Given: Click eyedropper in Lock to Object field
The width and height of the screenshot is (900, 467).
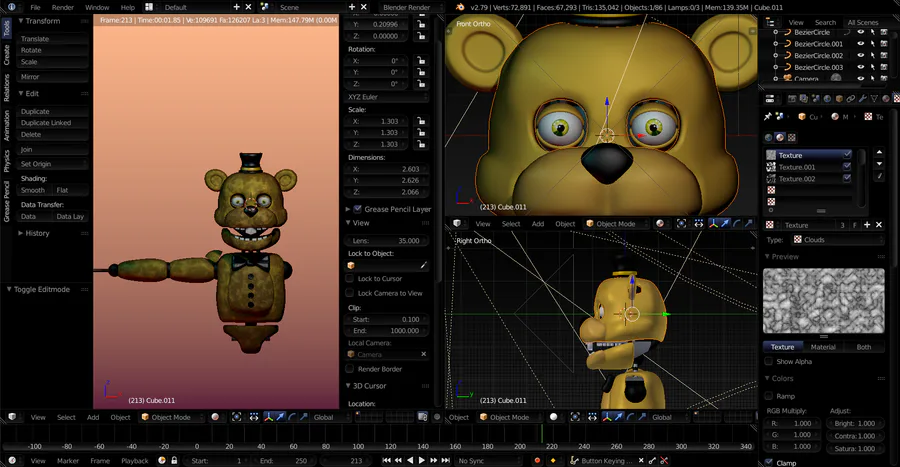Looking at the screenshot, I should 424,266.
